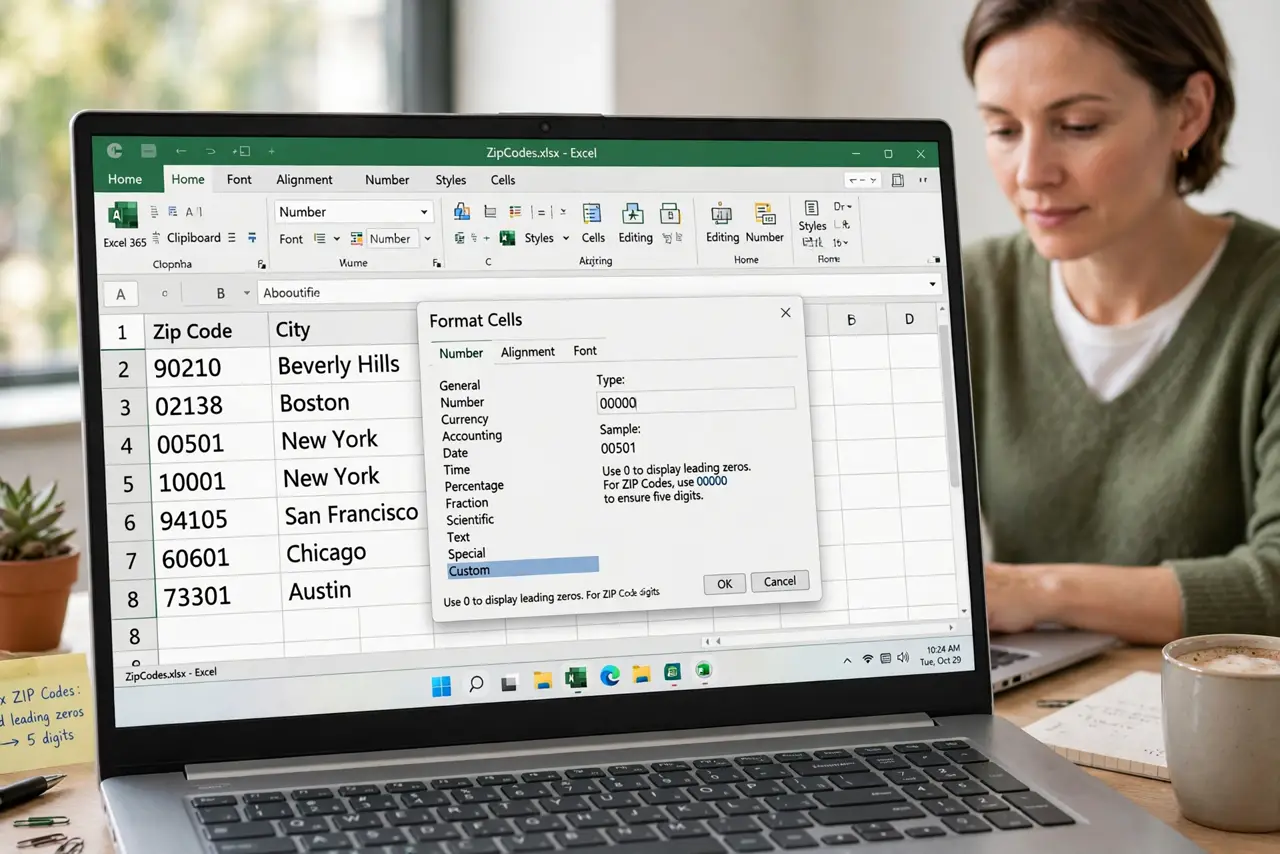This screenshot has height=854, width=1280.
Task: Open the Cells ribbon tab
Action: [503, 180]
